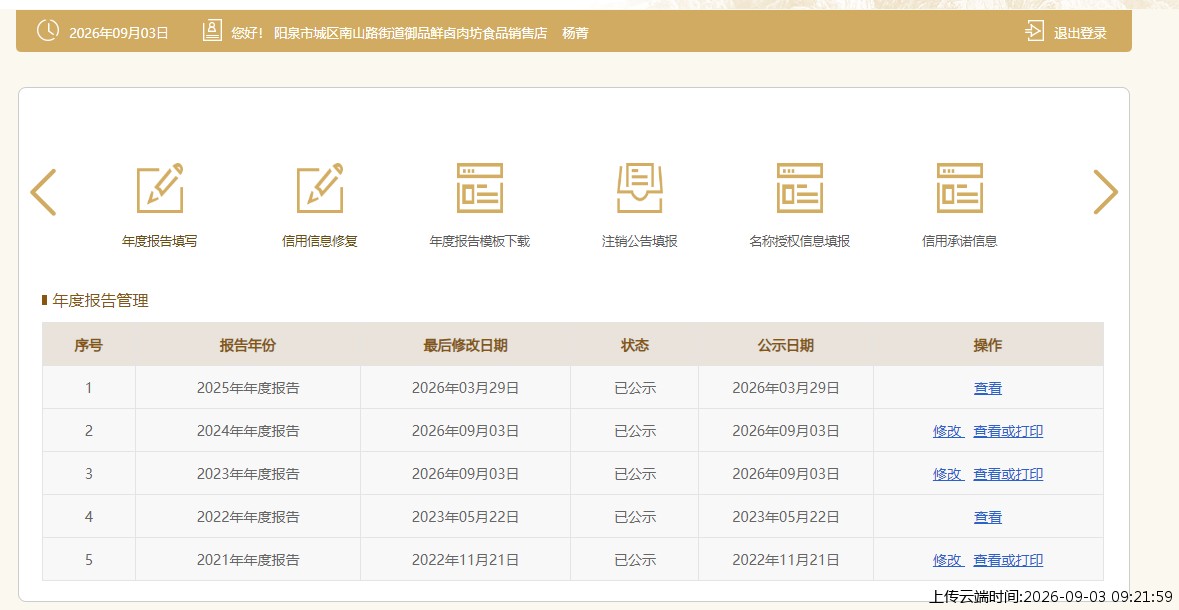This screenshot has width=1179, height=610.
Task: Click 最后修改日期 2026年03月29日 for 2025 report
Action: click(x=465, y=388)
